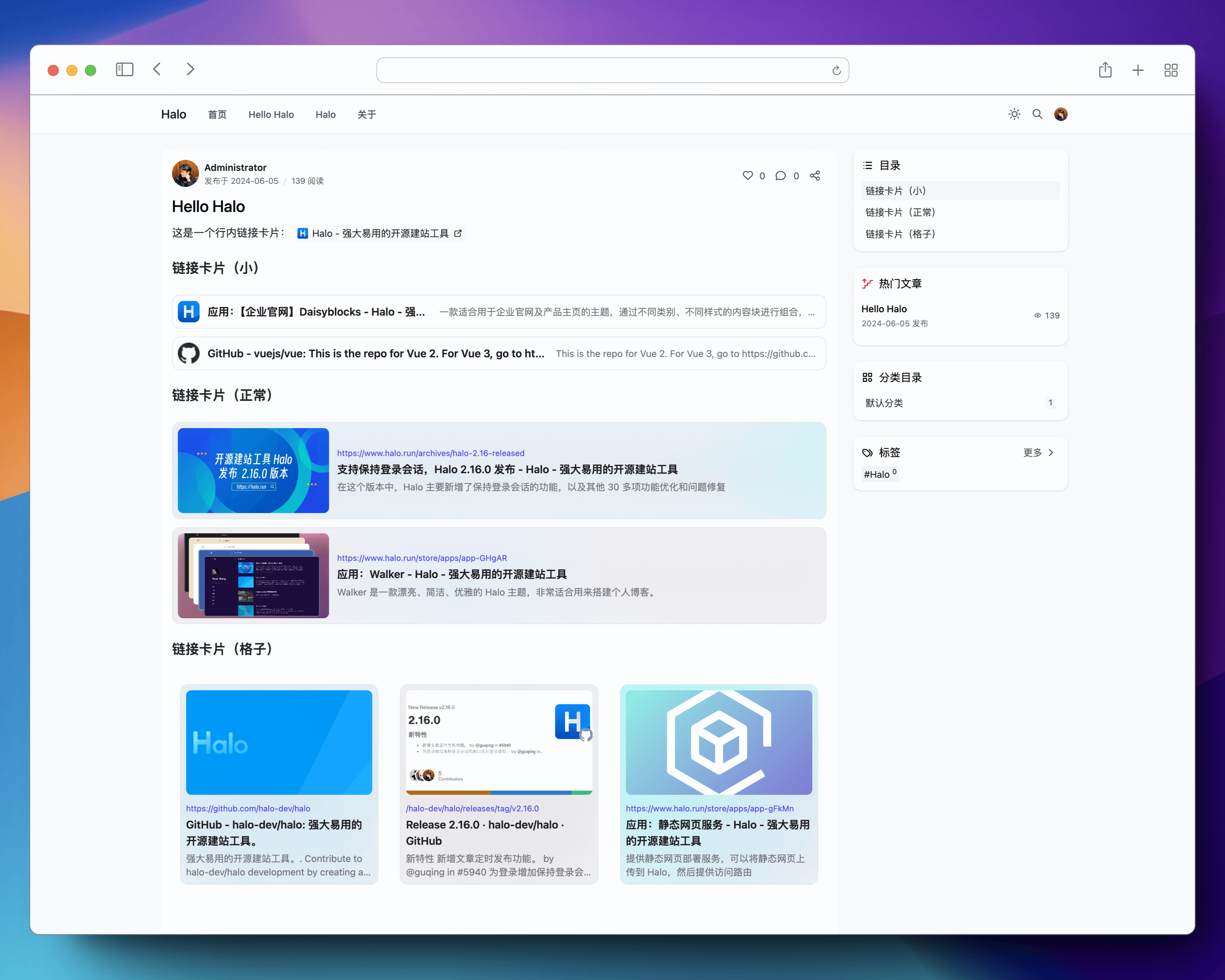The width and height of the screenshot is (1225, 980).
Task: Toggle light/dark theme sun icon
Action: click(1014, 114)
